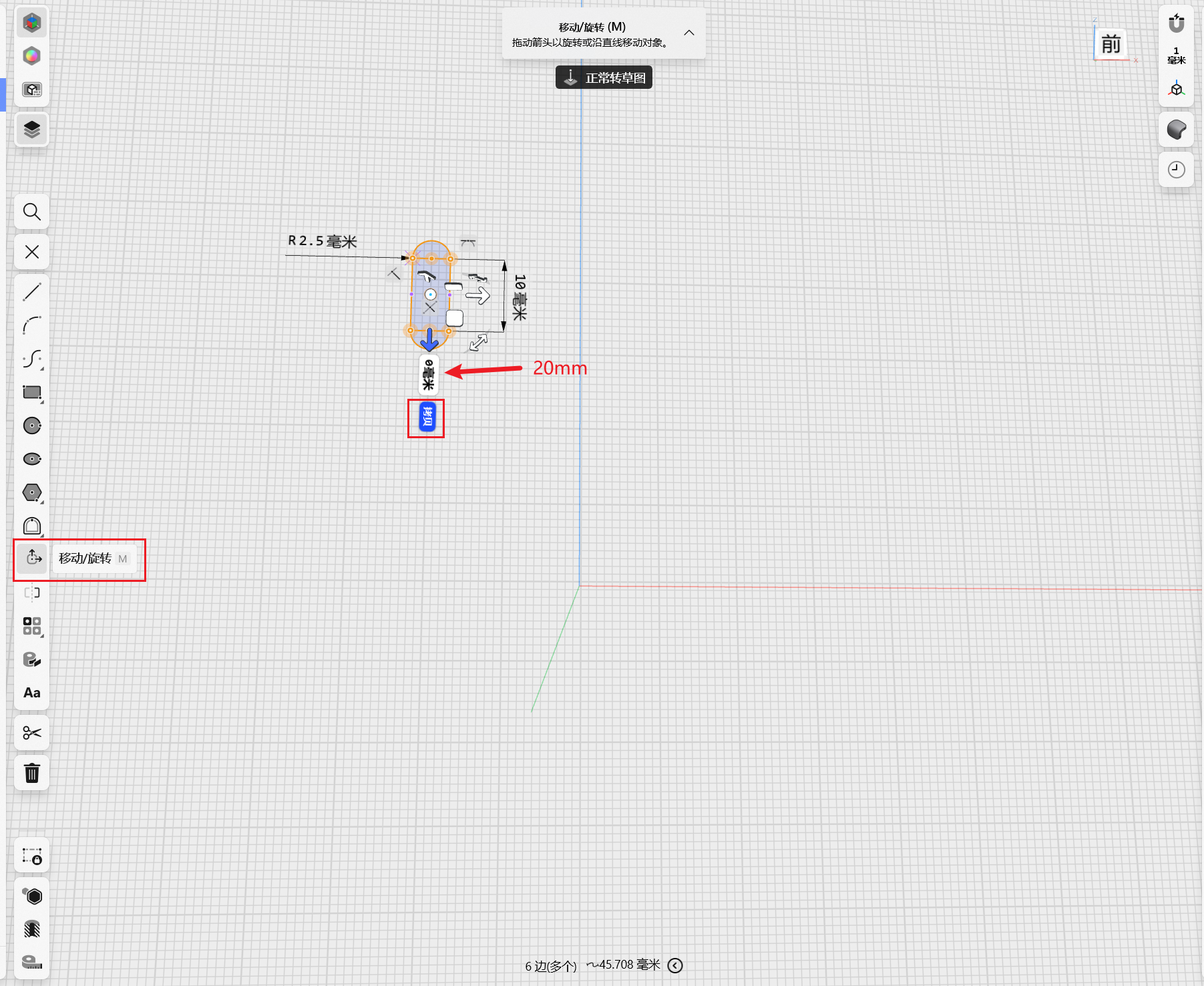The width and height of the screenshot is (1204, 986).
Task: Click the trash Delete icon
Action: 31,773
